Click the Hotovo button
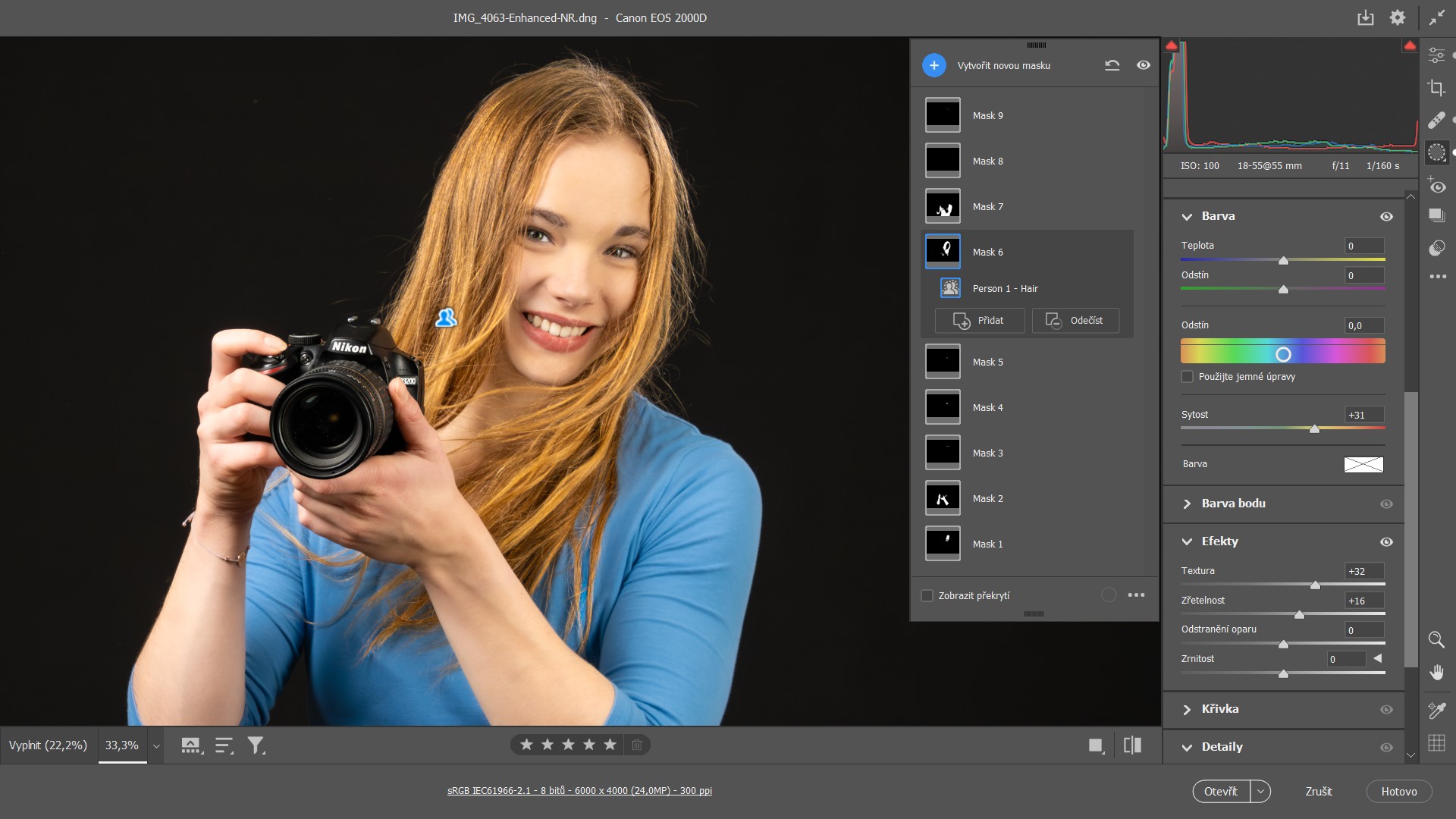Screen dimensions: 1456x819 click(1399, 792)
